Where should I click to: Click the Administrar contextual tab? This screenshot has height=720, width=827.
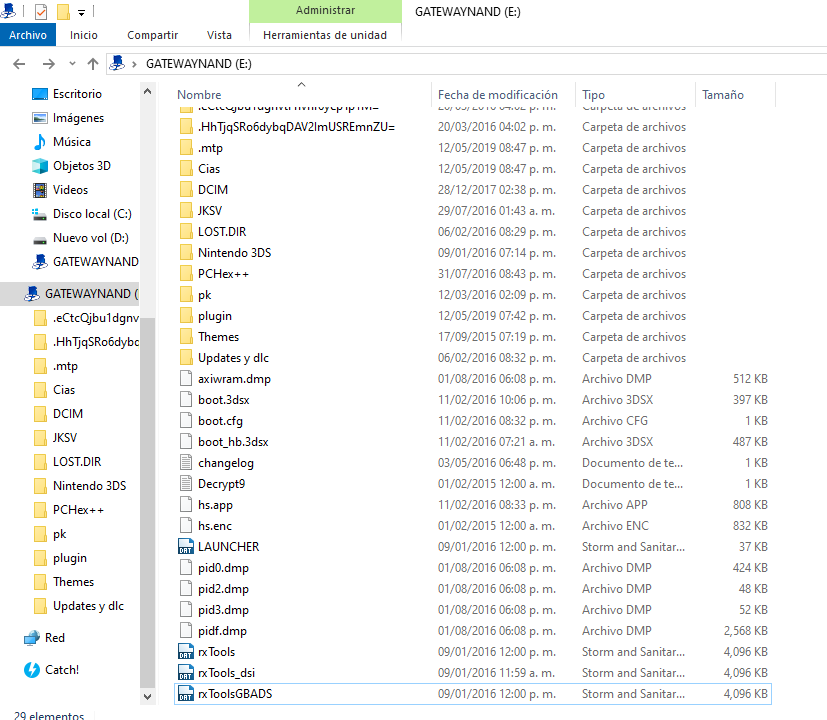pyautogui.click(x=325, y=11)
